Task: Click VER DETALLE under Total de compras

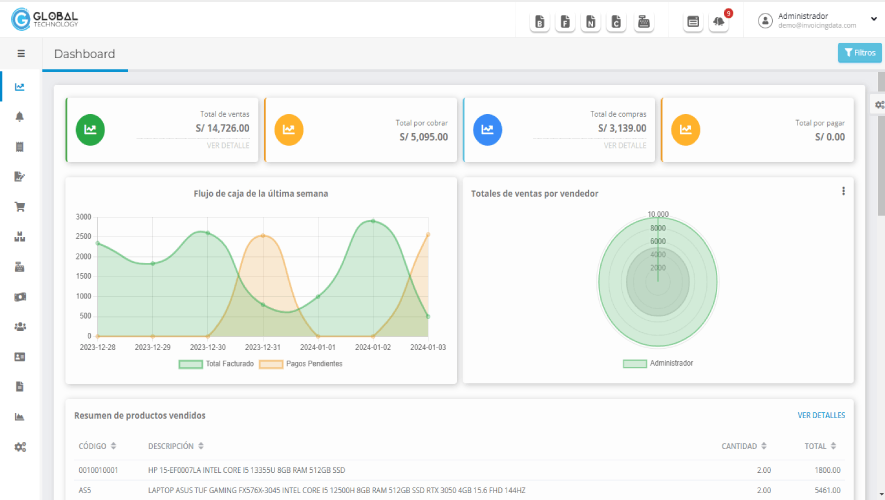Action: point(625,146)
